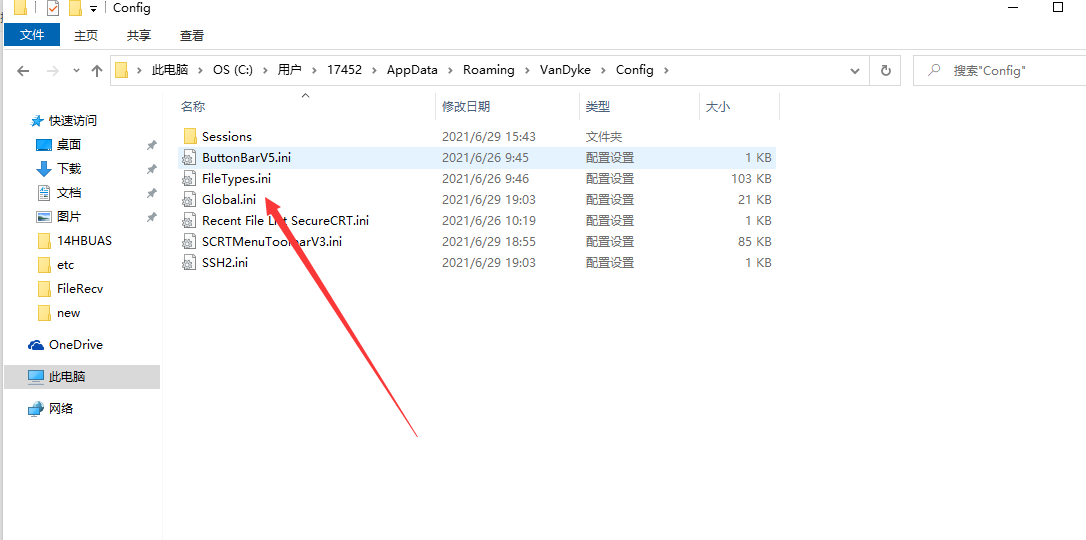Select the SSH2.ini file icon
This screenshot has height=540, width=1086.
pyautogui.click(x=189, y=263)
